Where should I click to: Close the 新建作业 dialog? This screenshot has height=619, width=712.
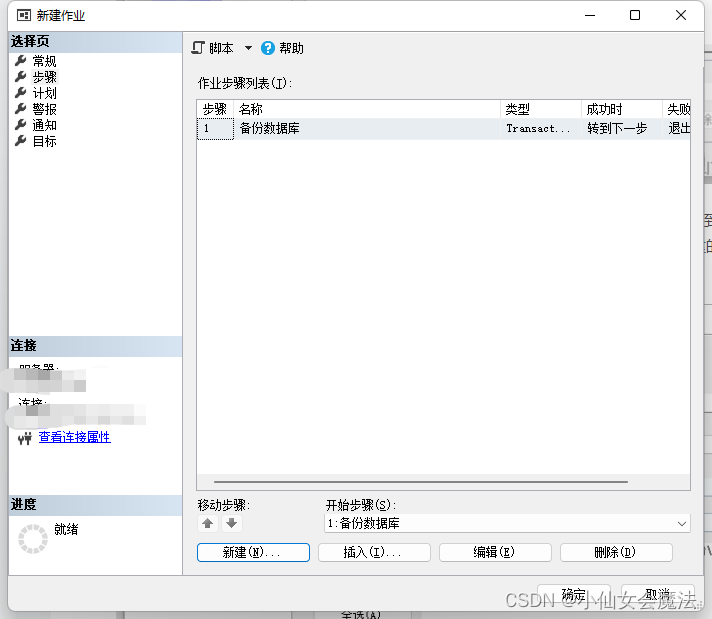681,15
